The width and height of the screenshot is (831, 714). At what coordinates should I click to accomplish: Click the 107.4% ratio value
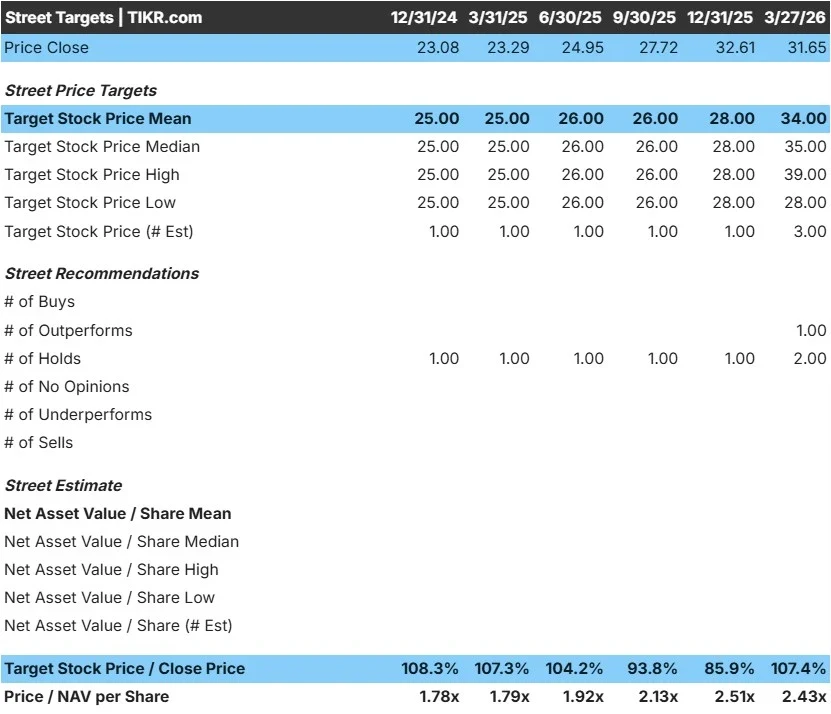coord(799,669)
